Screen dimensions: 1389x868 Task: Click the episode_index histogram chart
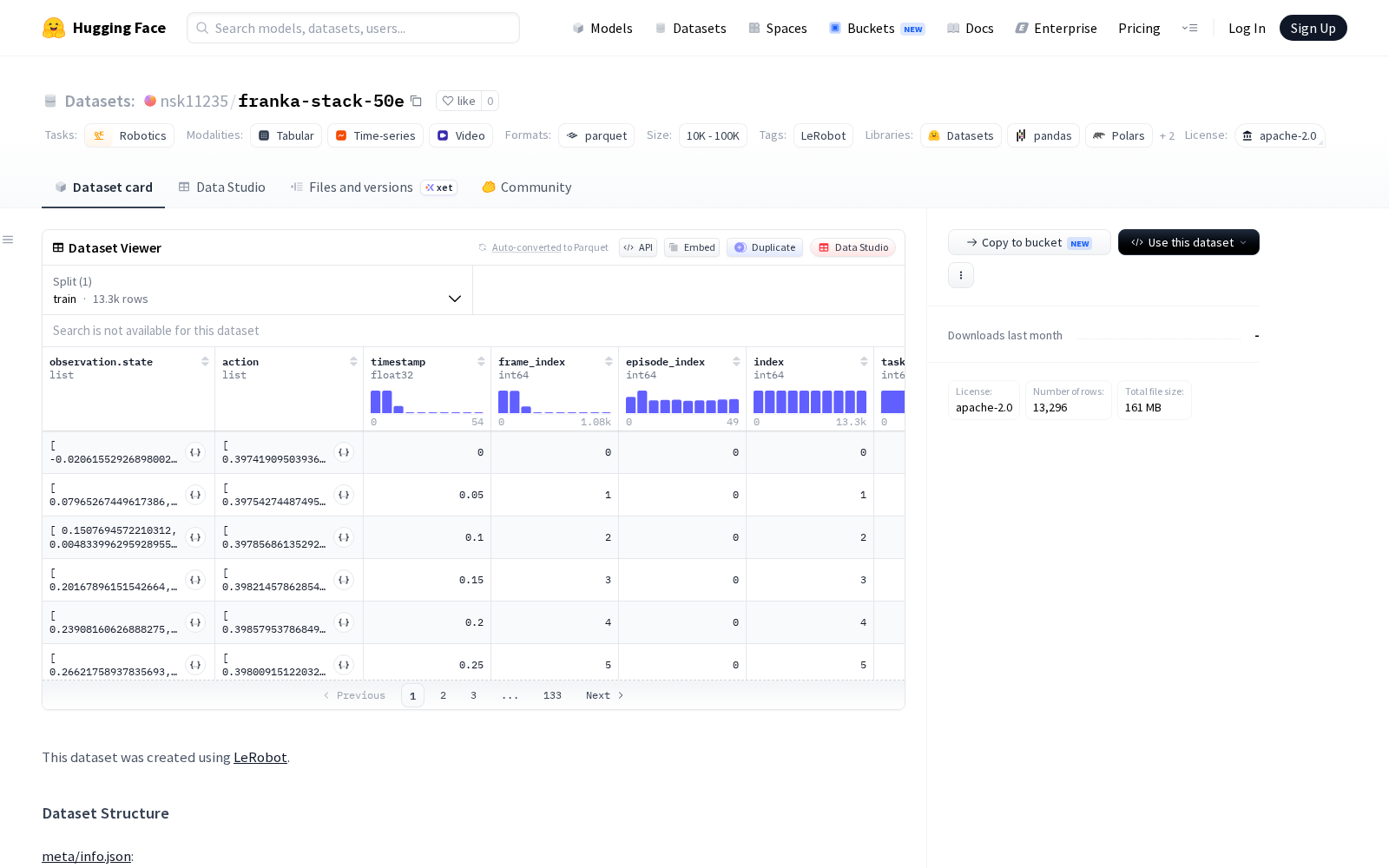682,402
